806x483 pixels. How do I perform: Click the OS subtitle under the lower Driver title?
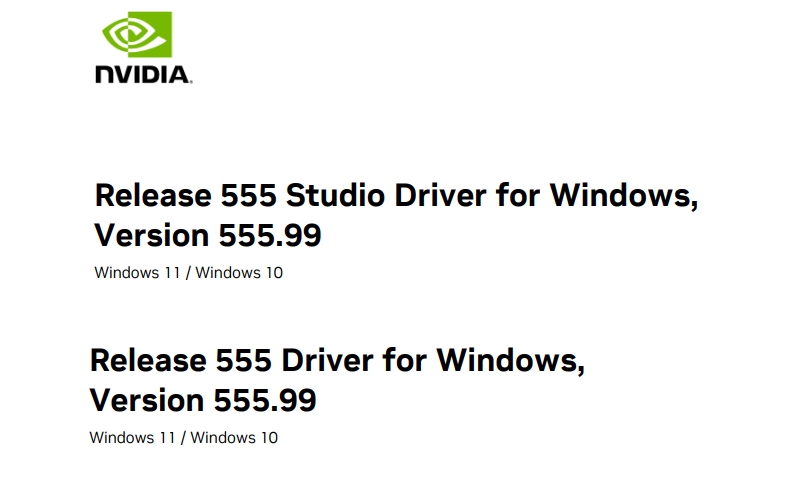pos(184,437)
